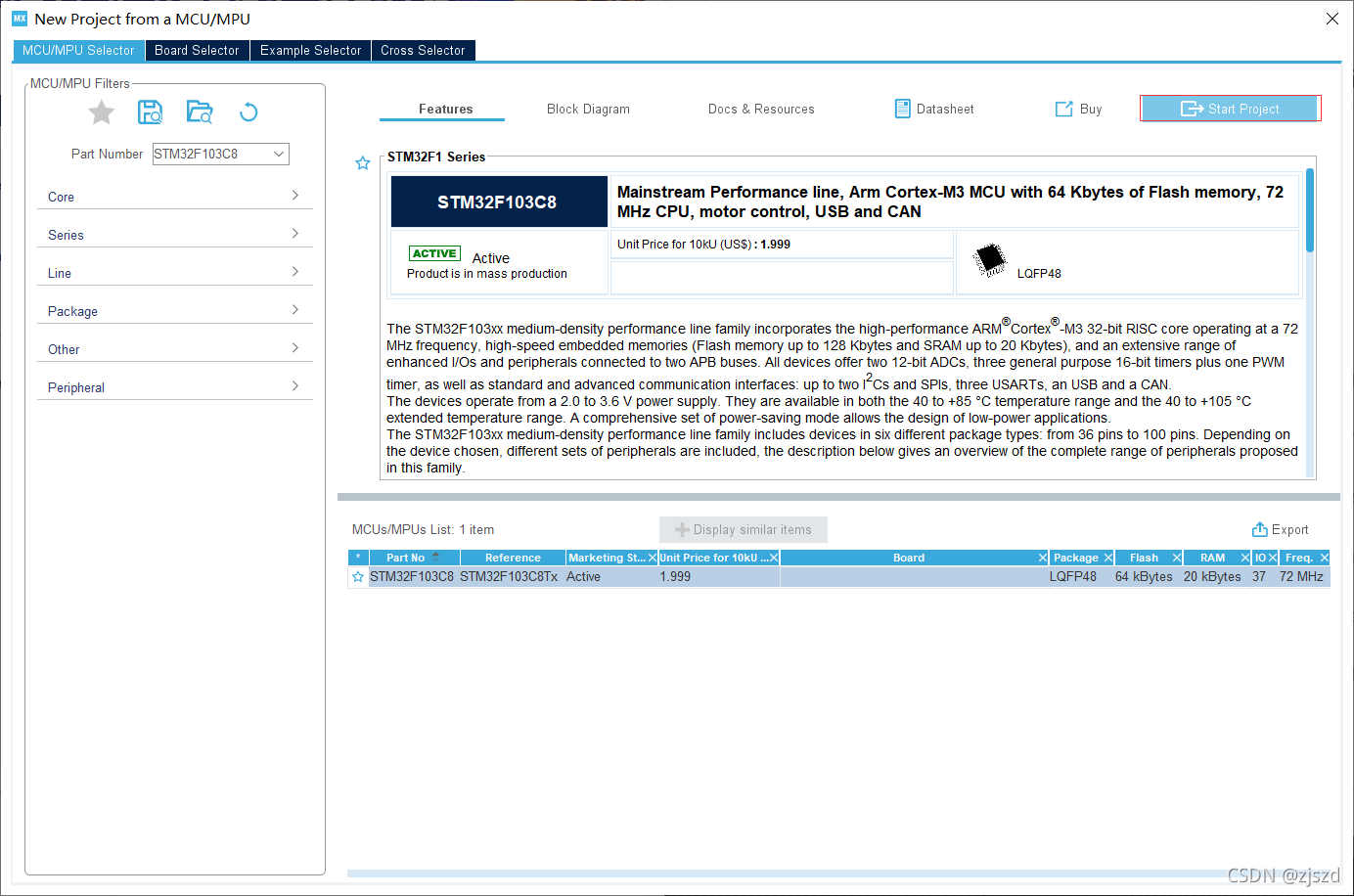Click the Start Project button
1354x896 pixels.
pyautogui.click(x=1230, y=109)
